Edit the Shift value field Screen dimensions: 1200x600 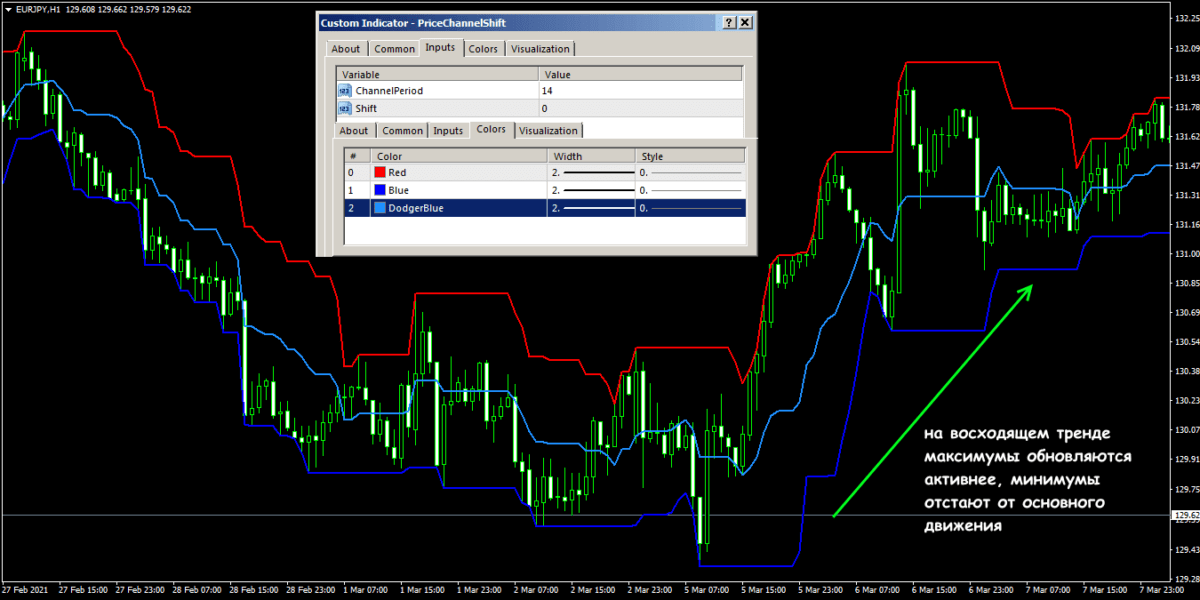click(x=640, y=108)
